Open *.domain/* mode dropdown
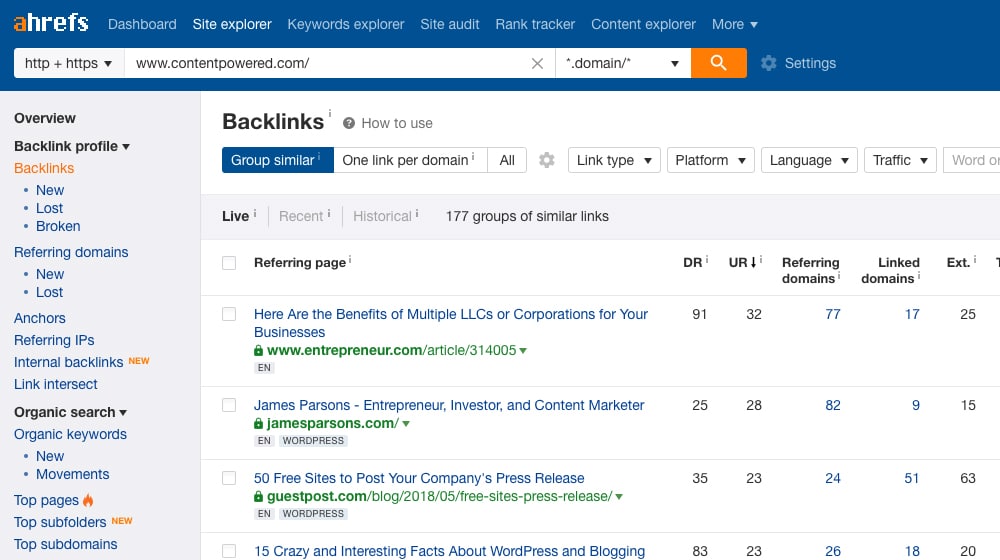1000x560 pixels. point(623,63)
